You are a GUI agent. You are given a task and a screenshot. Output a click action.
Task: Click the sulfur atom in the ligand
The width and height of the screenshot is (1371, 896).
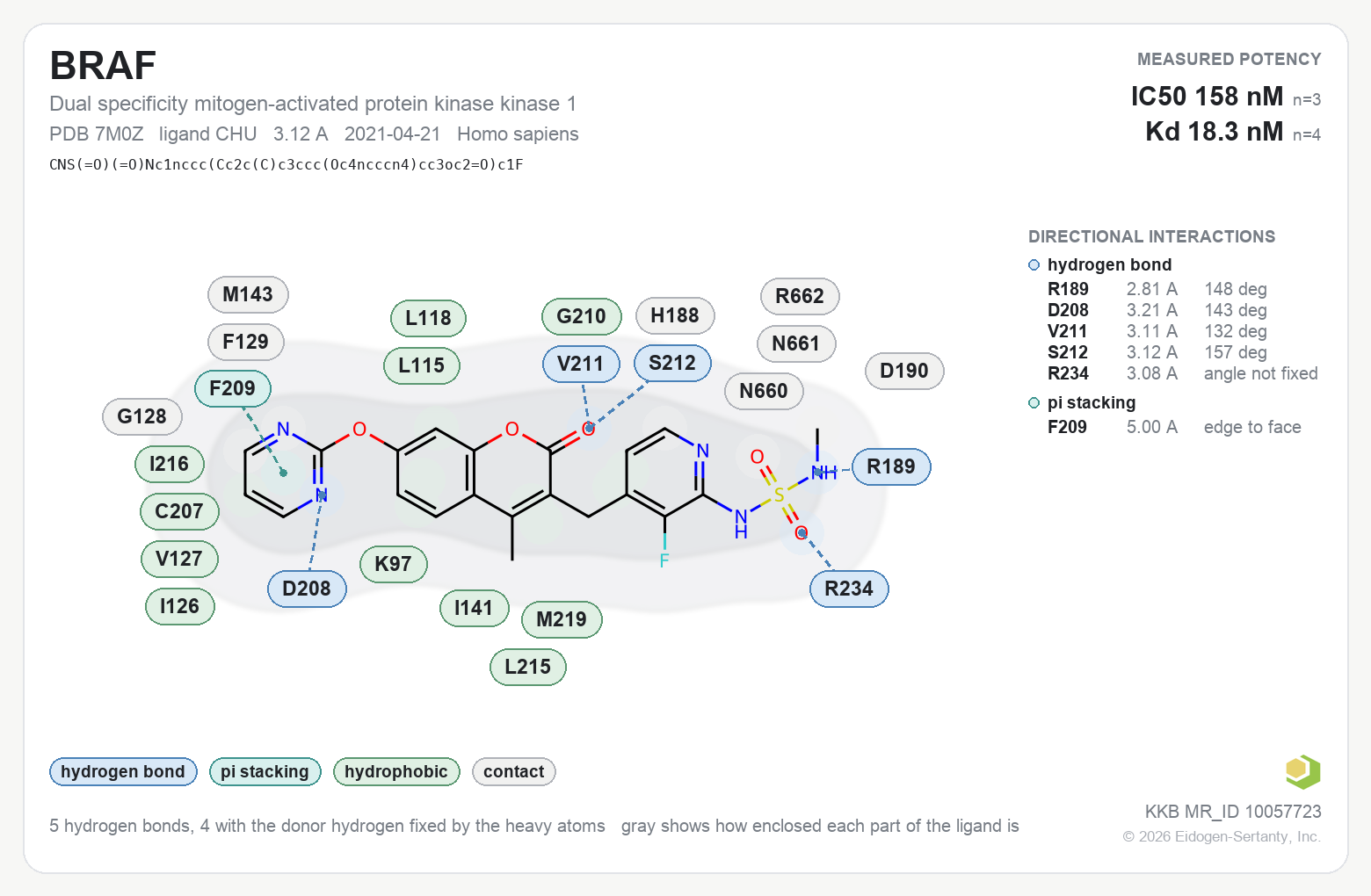coord(779,495)
